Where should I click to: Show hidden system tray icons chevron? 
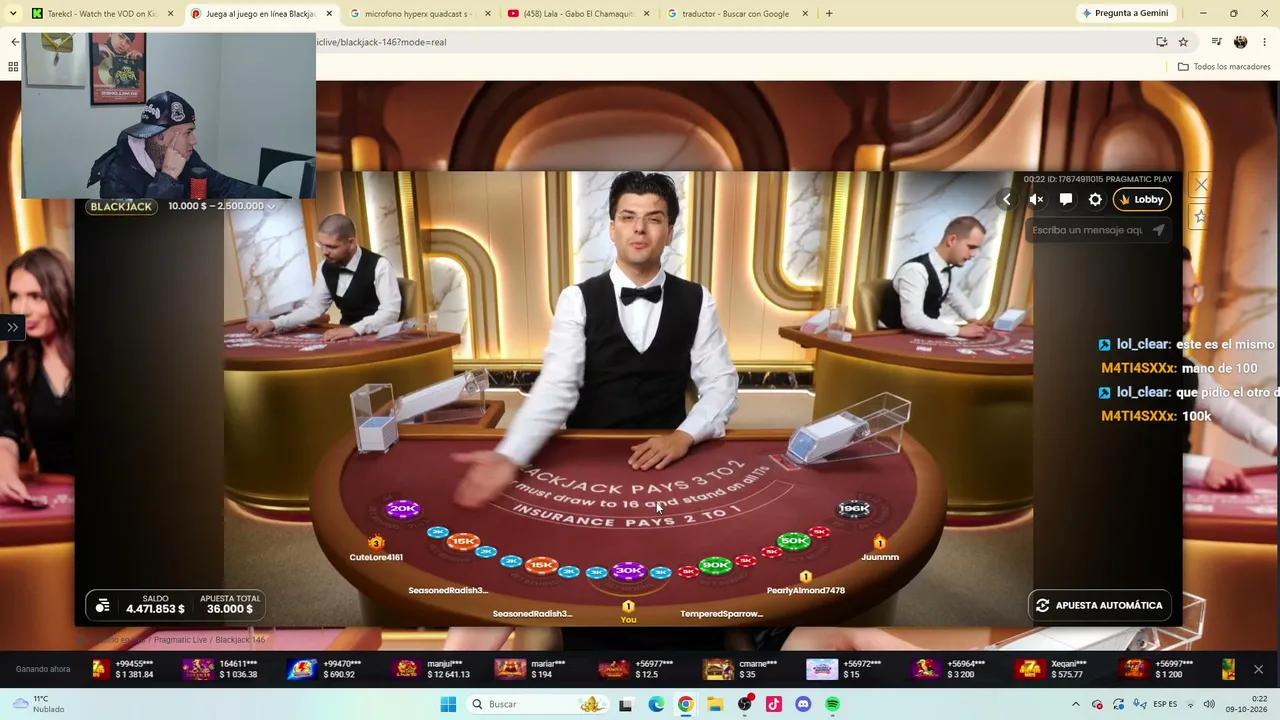coord(1075,704)
